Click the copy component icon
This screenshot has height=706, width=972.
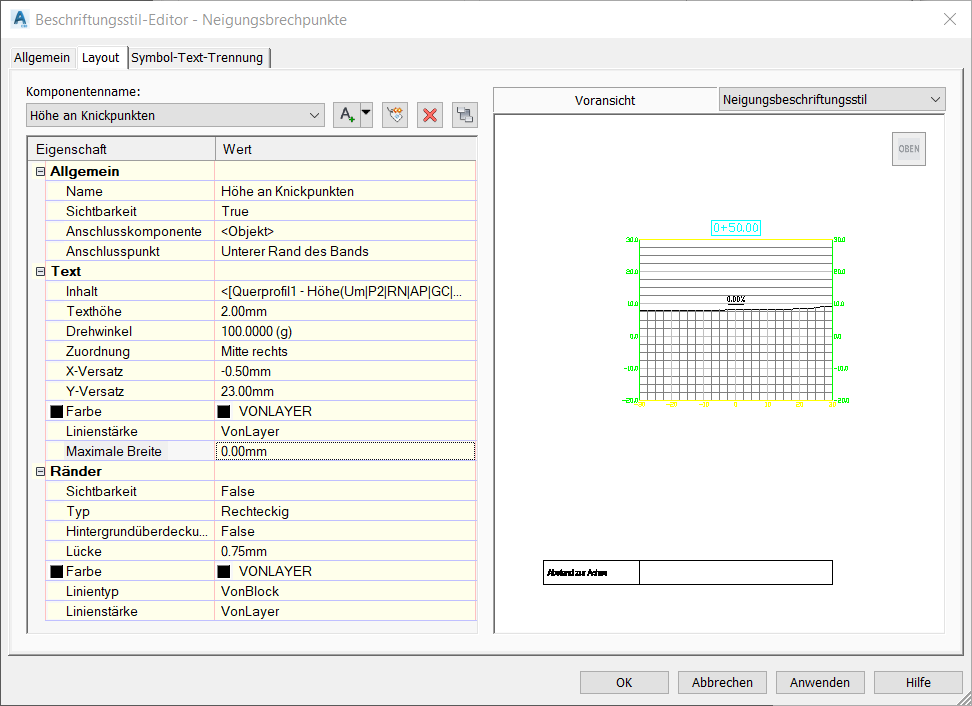coord(397,115)
